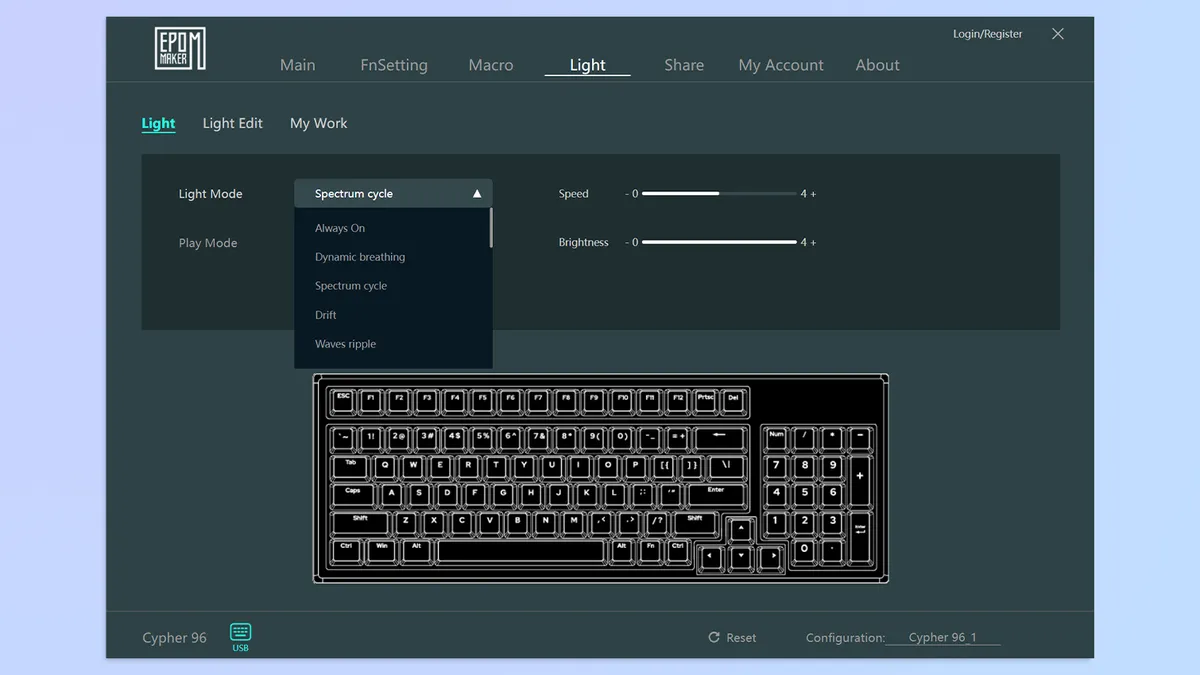Click the Brightness slider track
The width and height of the screenshot is (1200, 675).
coord(719,242)
